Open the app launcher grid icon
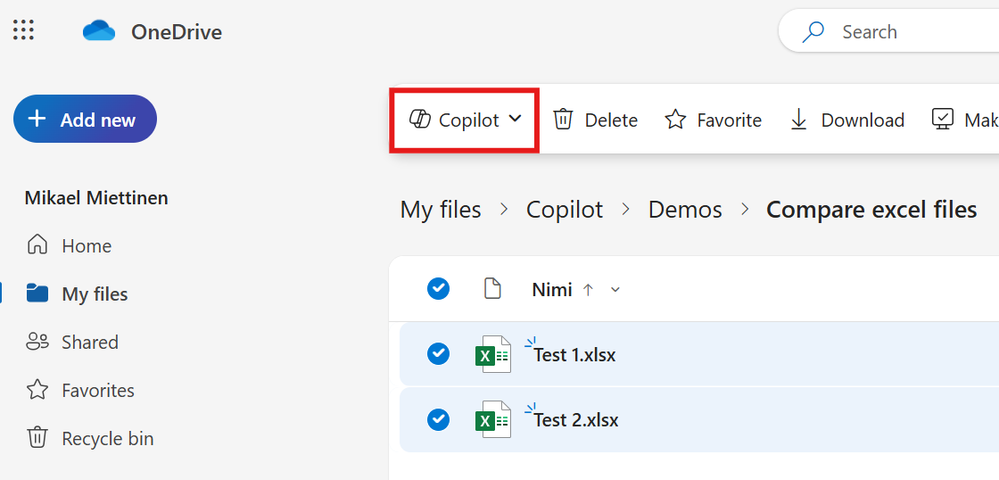 click(x=24, y=31)
